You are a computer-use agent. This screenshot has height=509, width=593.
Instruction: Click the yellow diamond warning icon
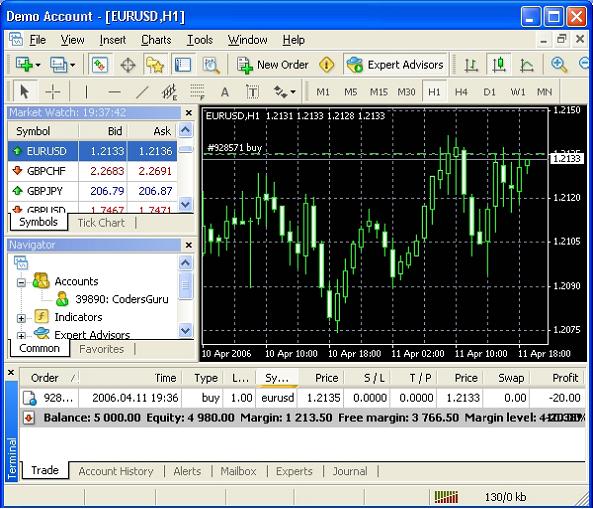point(327,65)
